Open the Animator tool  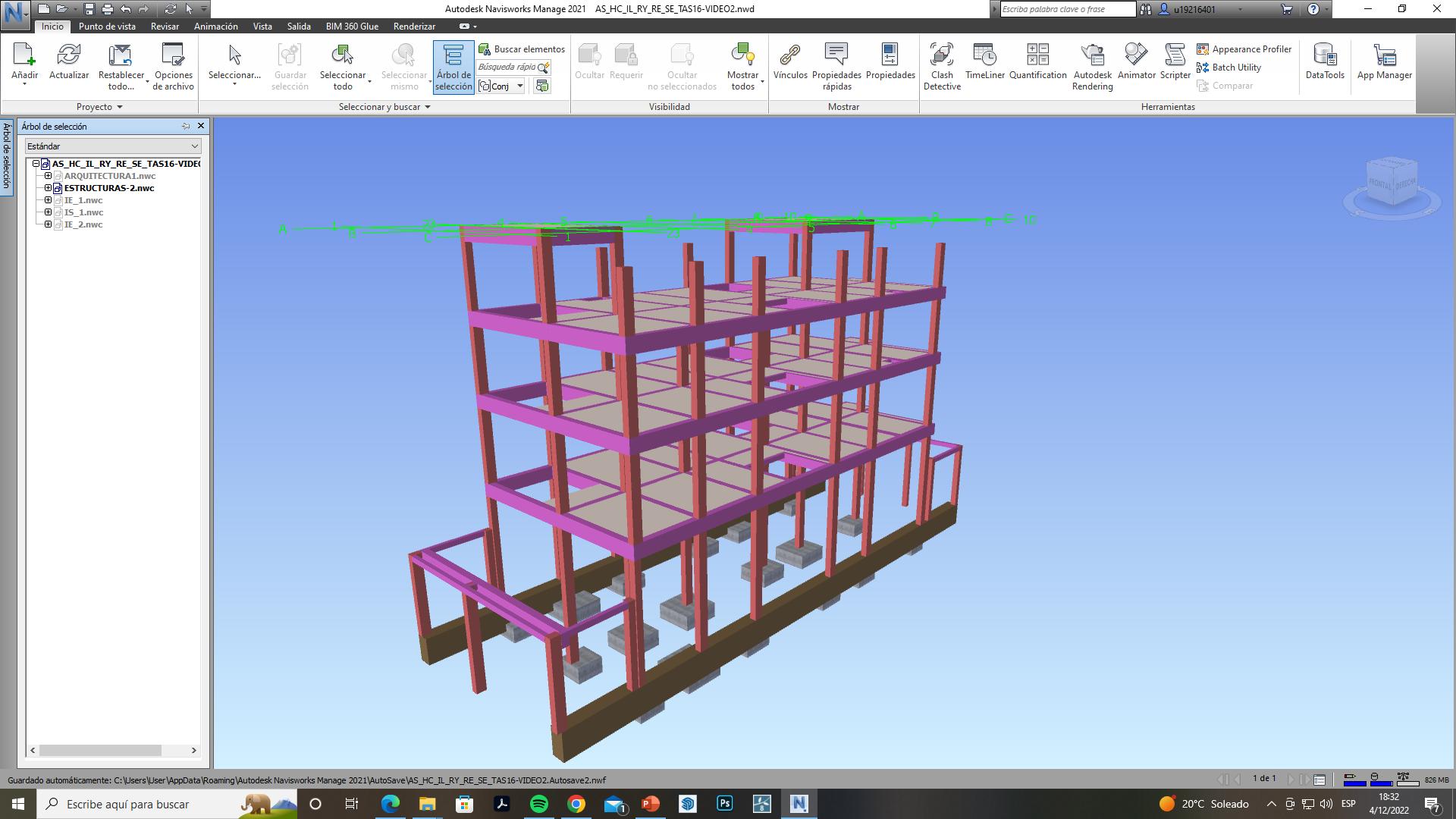point(1136,62)
